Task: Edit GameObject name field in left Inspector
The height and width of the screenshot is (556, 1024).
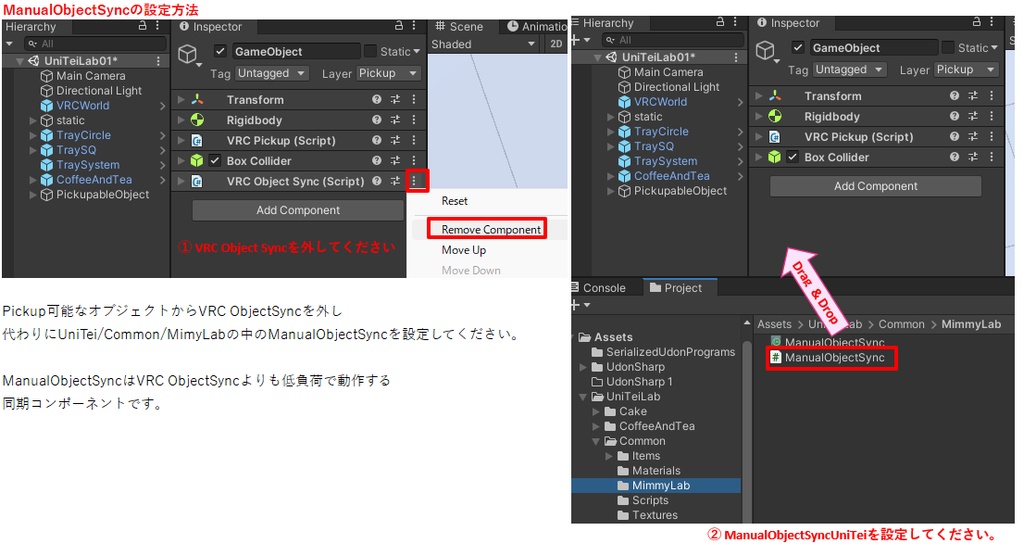Action: (296, 51)
